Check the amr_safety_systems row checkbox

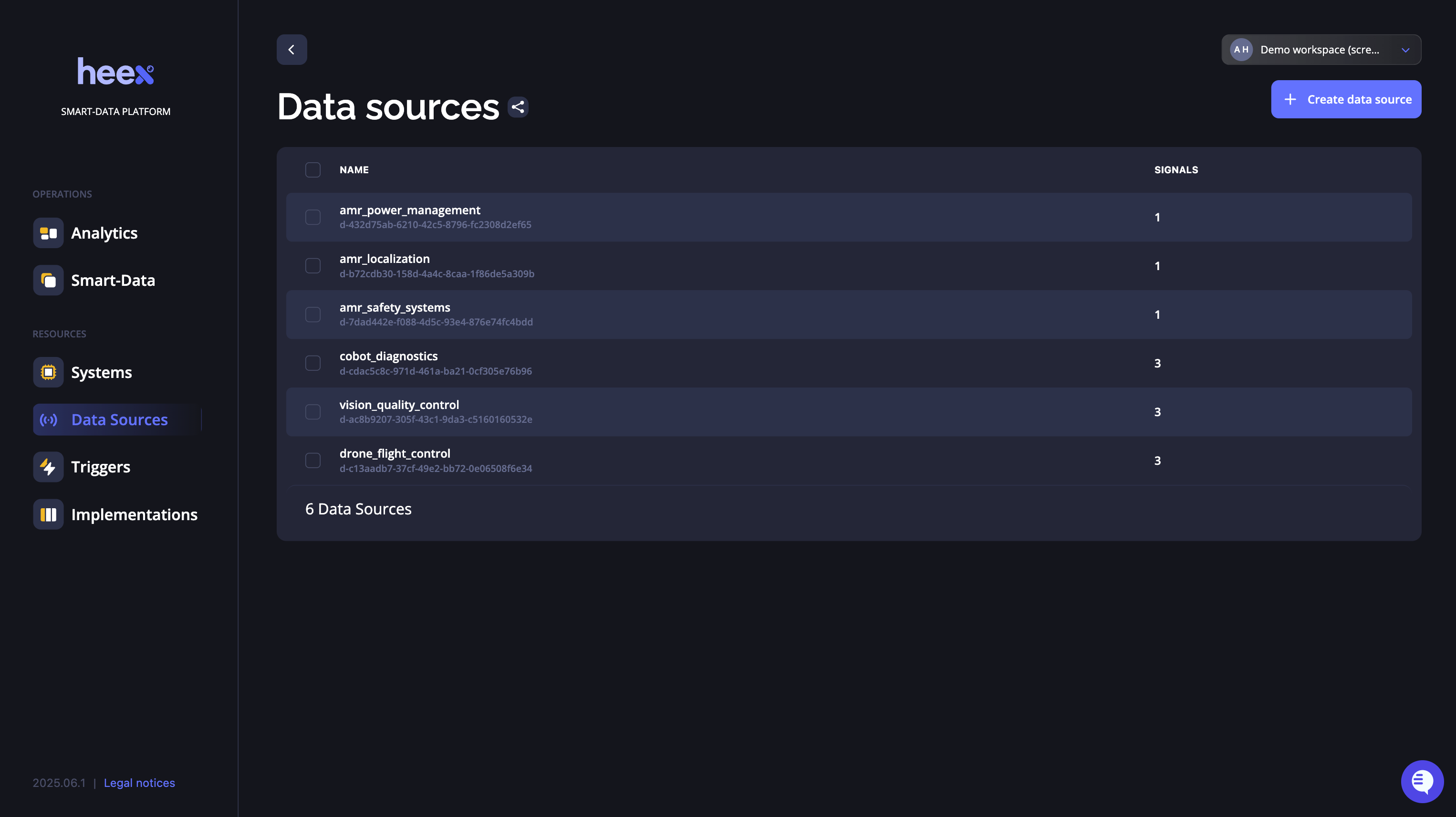tap(312, 314)
